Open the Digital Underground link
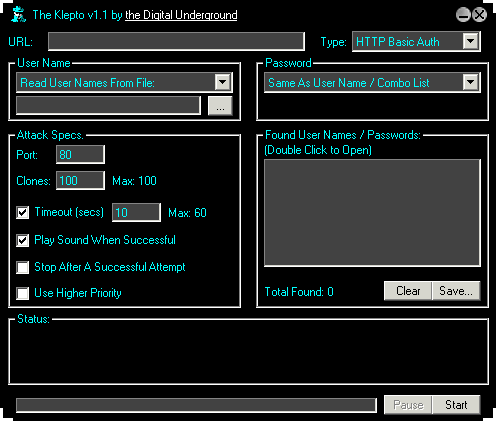This screenshot has height=421, width=496. [x=181, y=15]
